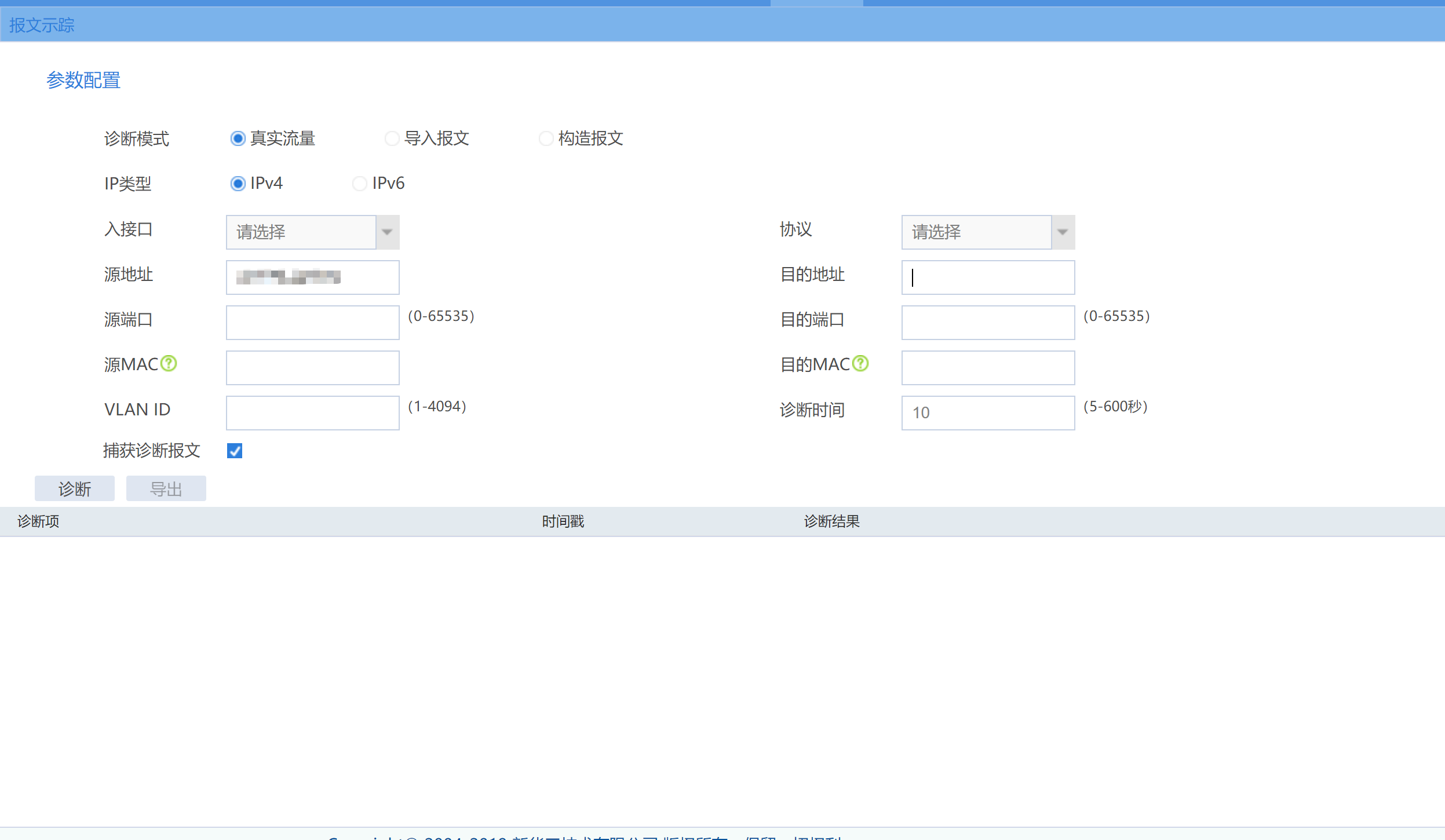Viewport: 1445px width, 840px height.
Task: Click the help icon beside 目的MAC
Action: tap(860, 364)
